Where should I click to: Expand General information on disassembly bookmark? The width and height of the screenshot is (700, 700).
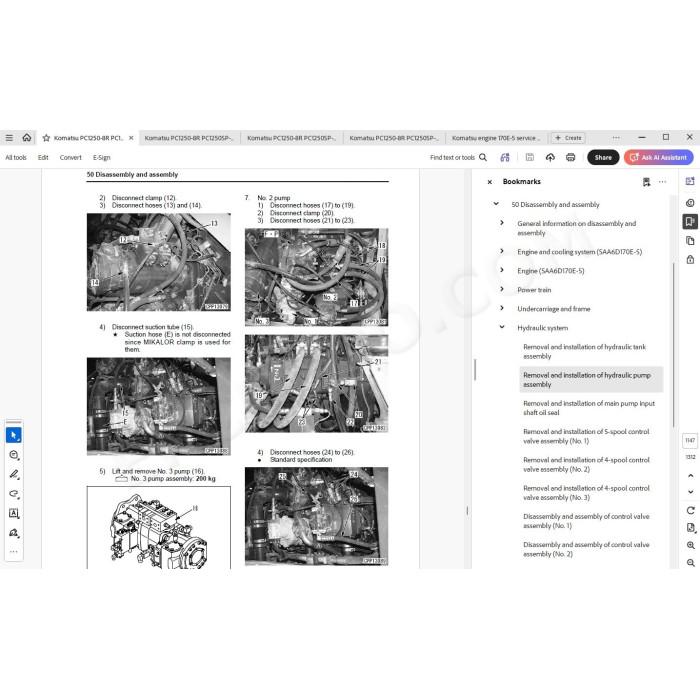tap(502, 223)
